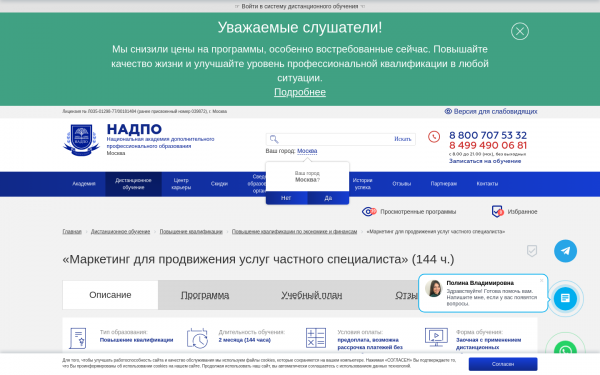Click the Искать search button
Screen dimensions: 600x375
pyautogui.click(x=403, y=139)
